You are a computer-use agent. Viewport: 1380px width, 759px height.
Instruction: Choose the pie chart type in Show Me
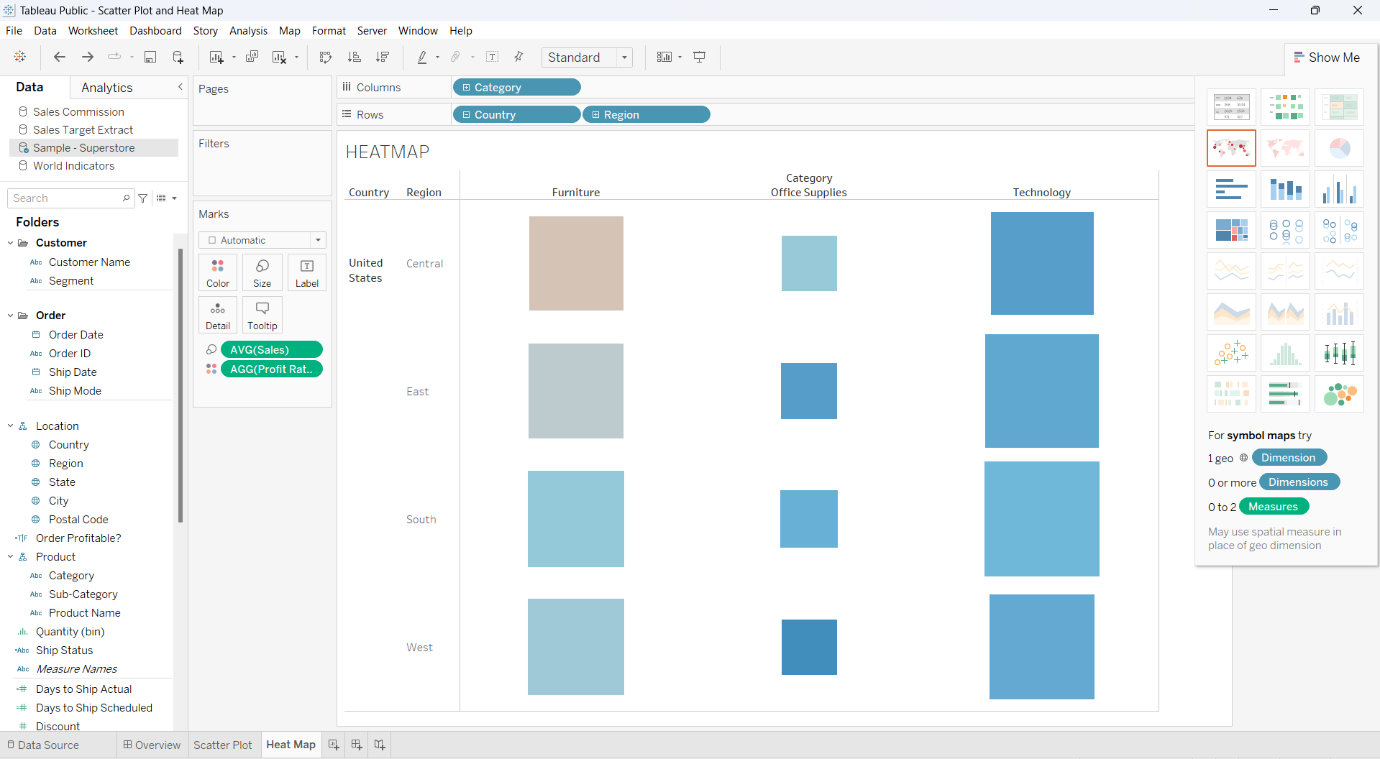(x=1339, y=148)
